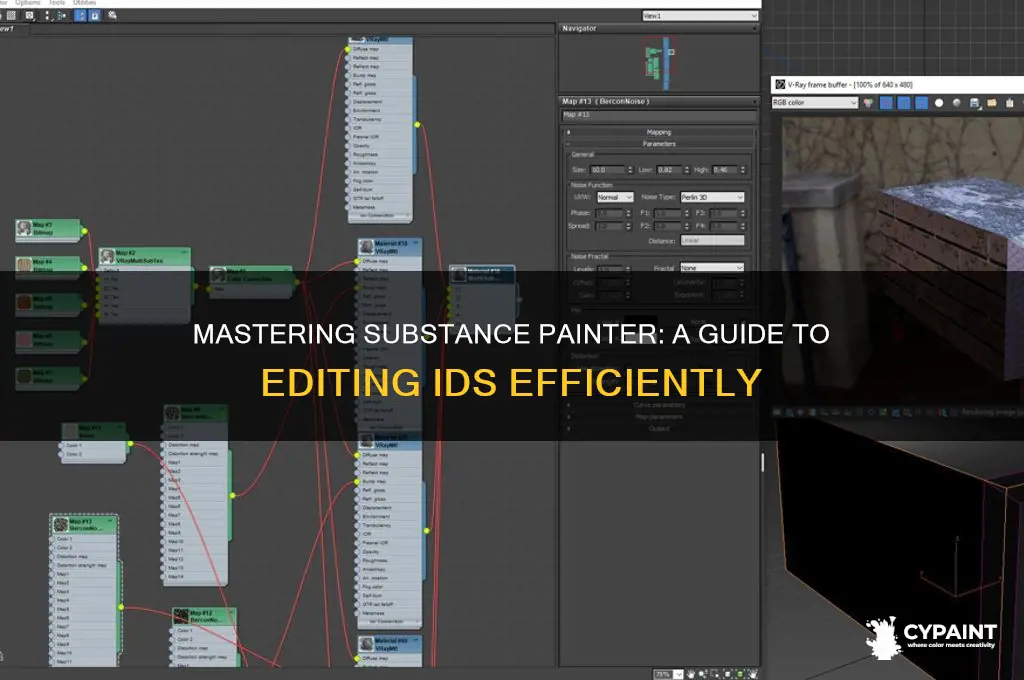The image size is (1024, 680).
Task: Click the clipboard icon in the frame buffer toolbar
Action: point(1010,103)
